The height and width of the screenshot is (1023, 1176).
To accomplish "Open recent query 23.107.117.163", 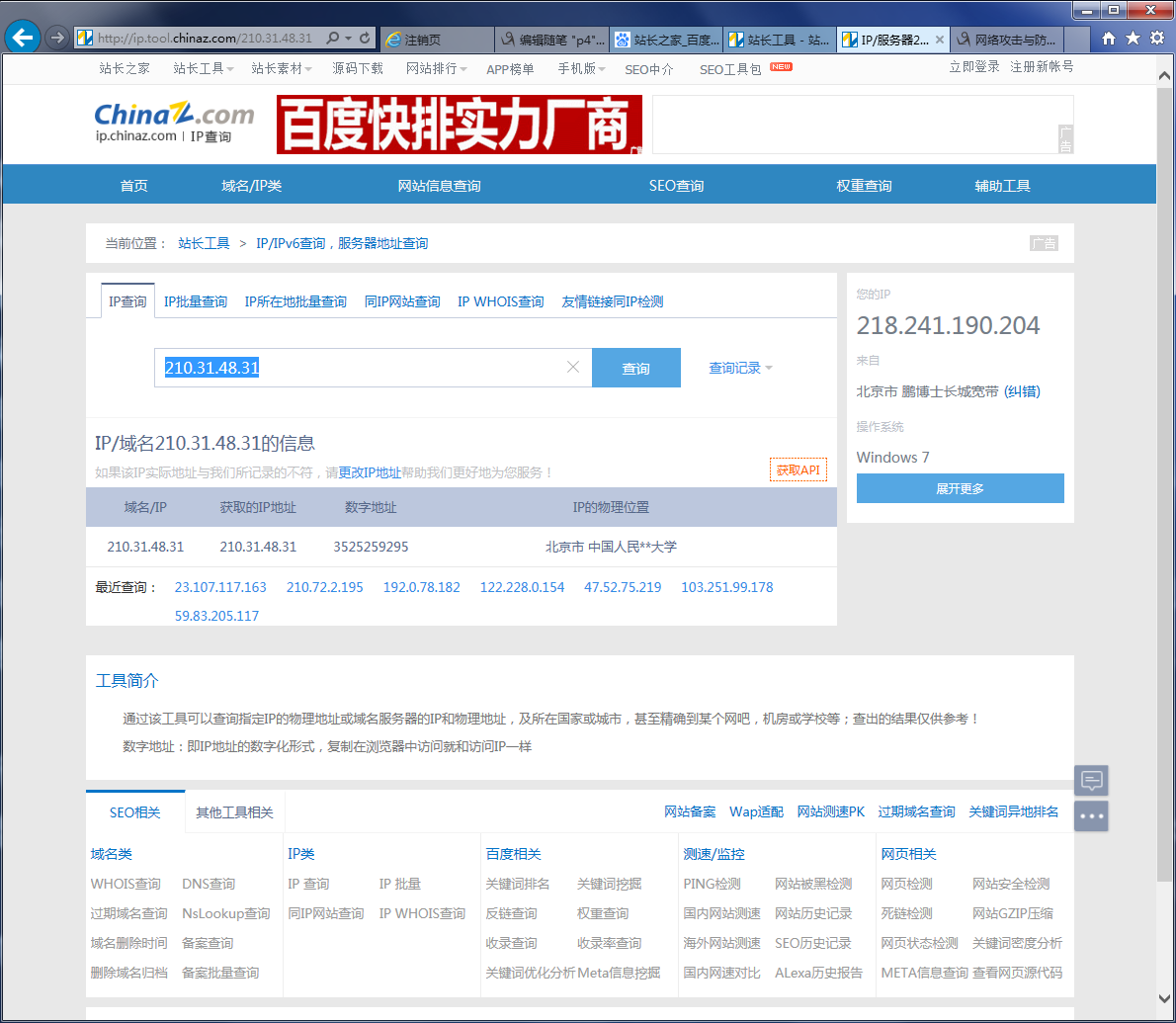I will [220, 587].
